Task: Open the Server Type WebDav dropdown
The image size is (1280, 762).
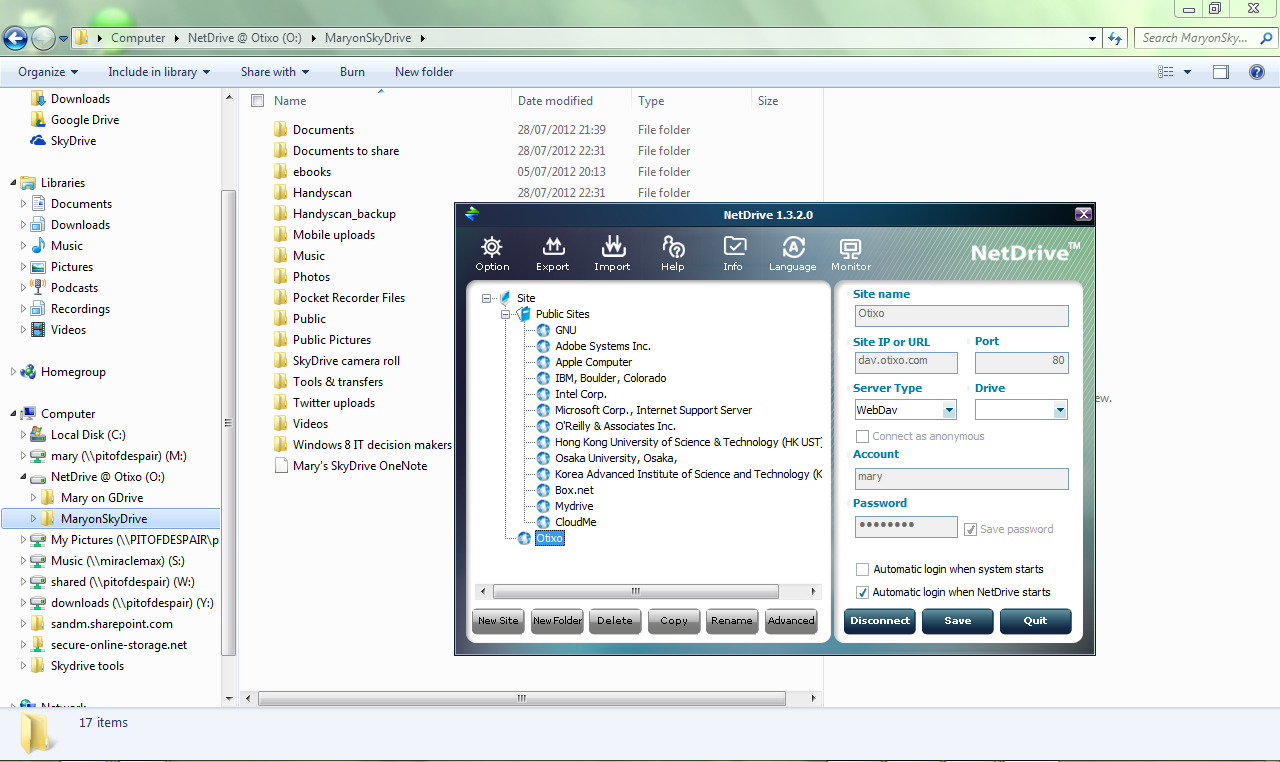Action: pyautogui.click(x=949, y=410)
